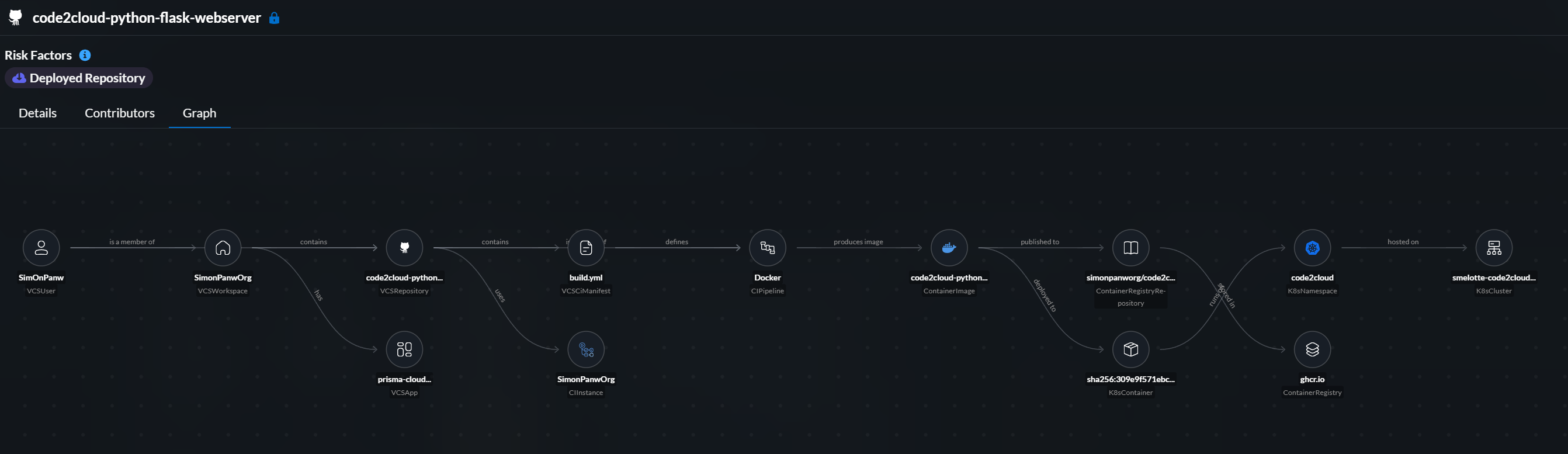The image size is (1568, 454).
Task: Select the SimonPanwOrg CIInstance node icon
Action: tap(585, 349)
